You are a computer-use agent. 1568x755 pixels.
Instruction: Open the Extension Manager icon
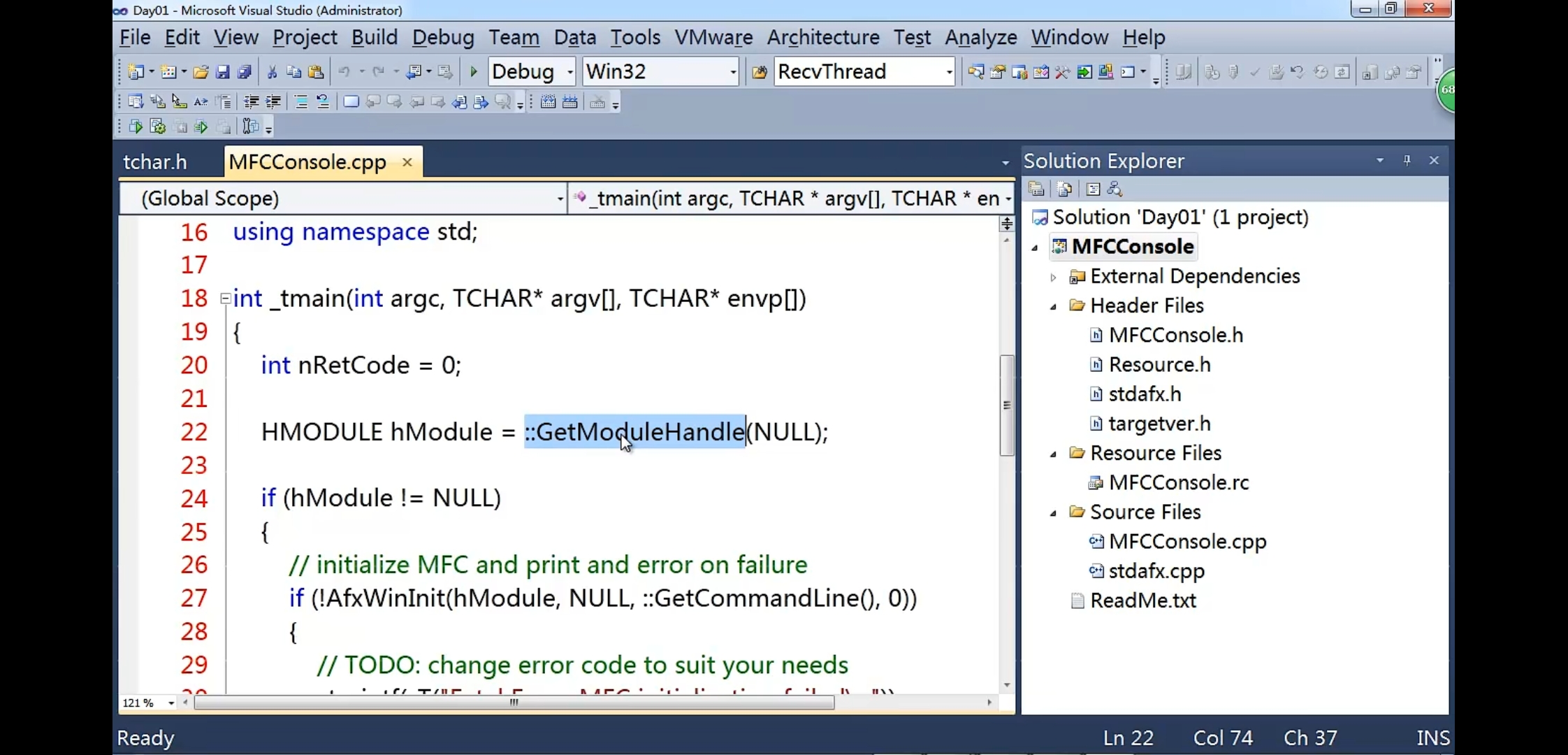tap(1106, 72)
